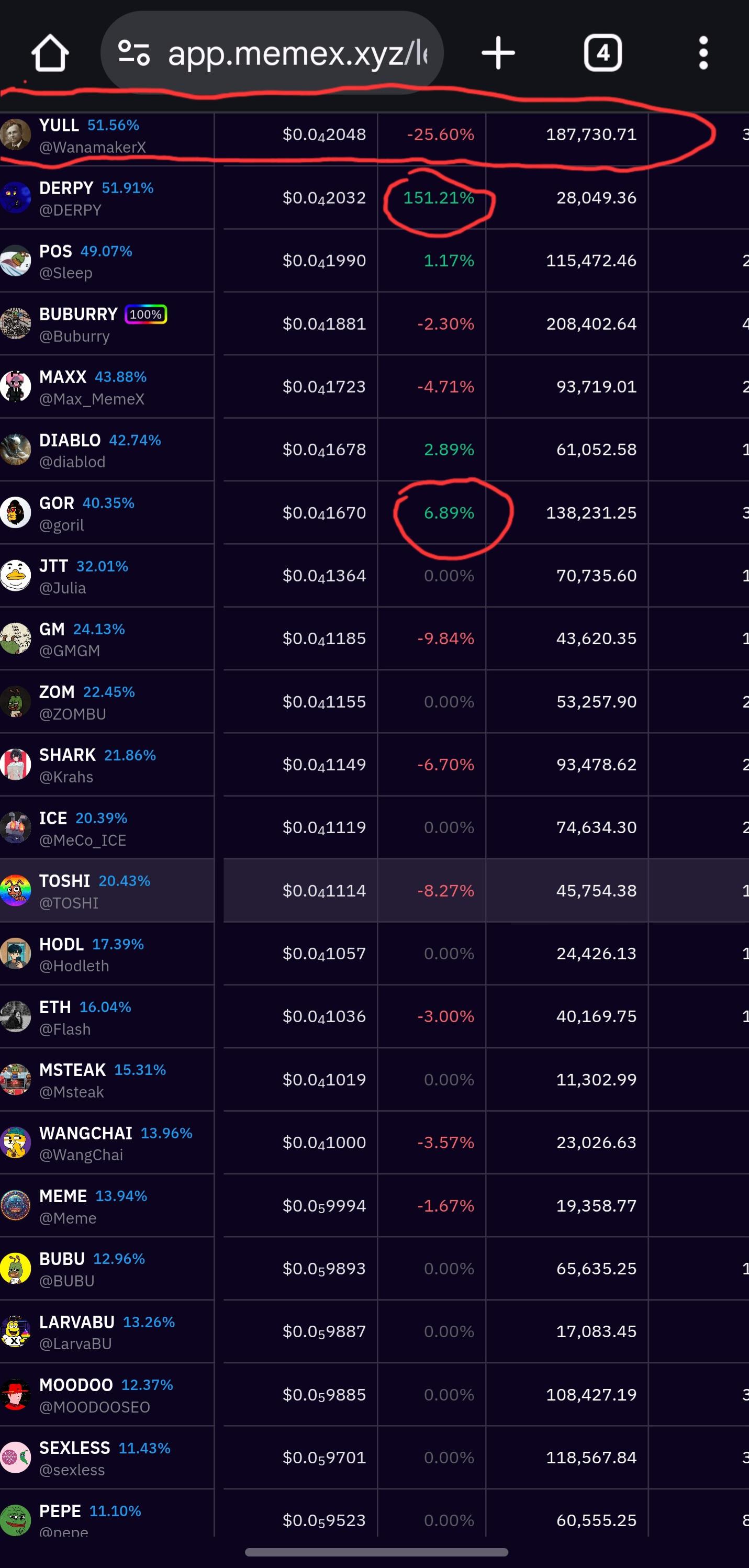Open the @WanamakerX profile link
The height and width of the screenshot is (1568, 749).
point(93,147)
